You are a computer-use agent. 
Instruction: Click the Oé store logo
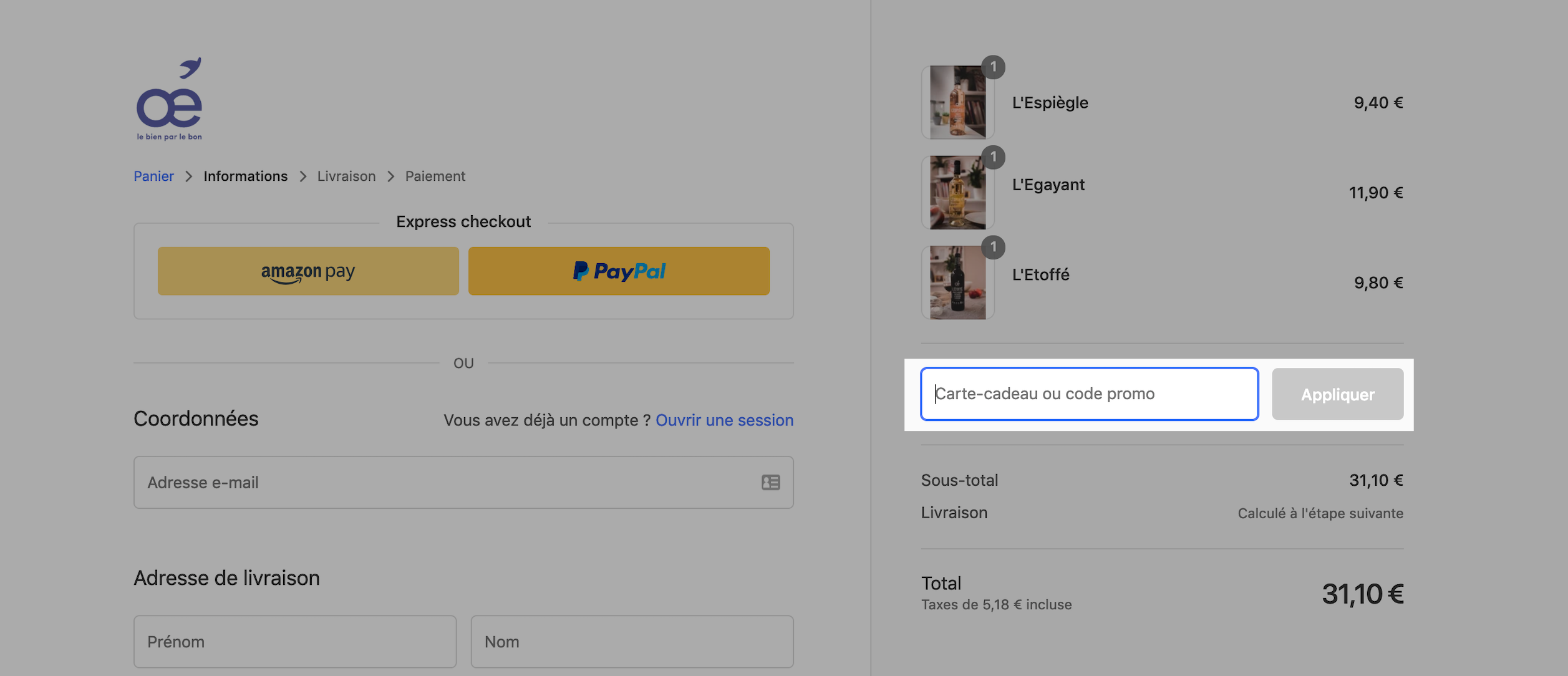169,99
